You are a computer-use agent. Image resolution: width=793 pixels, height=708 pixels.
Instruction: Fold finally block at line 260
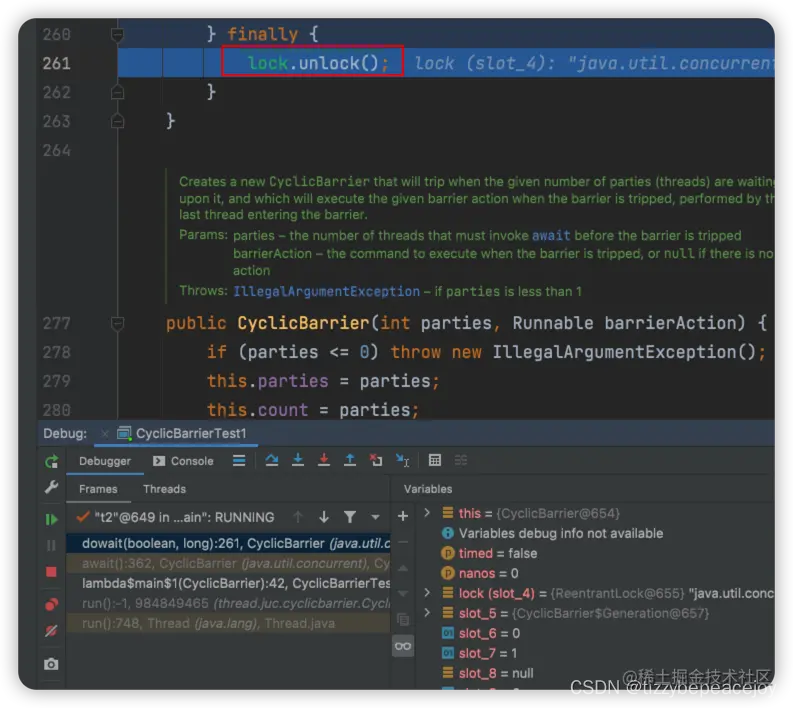point(117,34)
